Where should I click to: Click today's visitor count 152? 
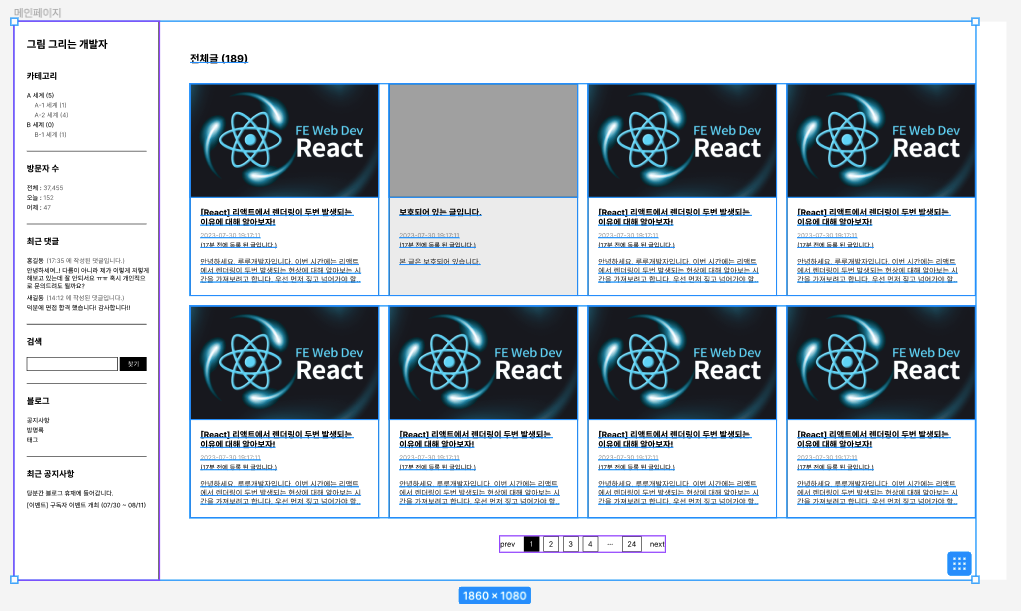click(48, 197)
